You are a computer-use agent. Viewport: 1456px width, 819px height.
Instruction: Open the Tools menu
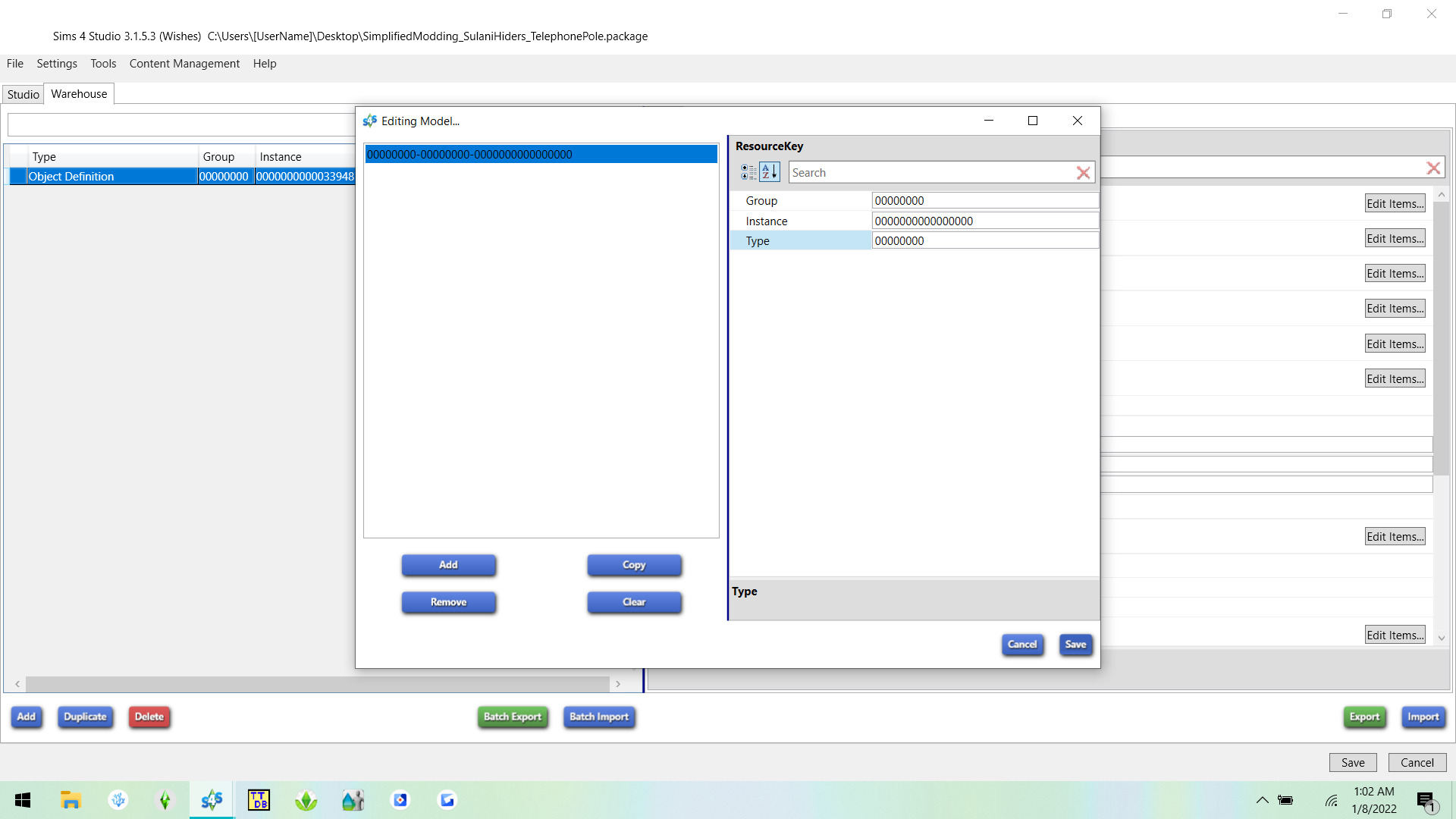[x=103, y=64]
